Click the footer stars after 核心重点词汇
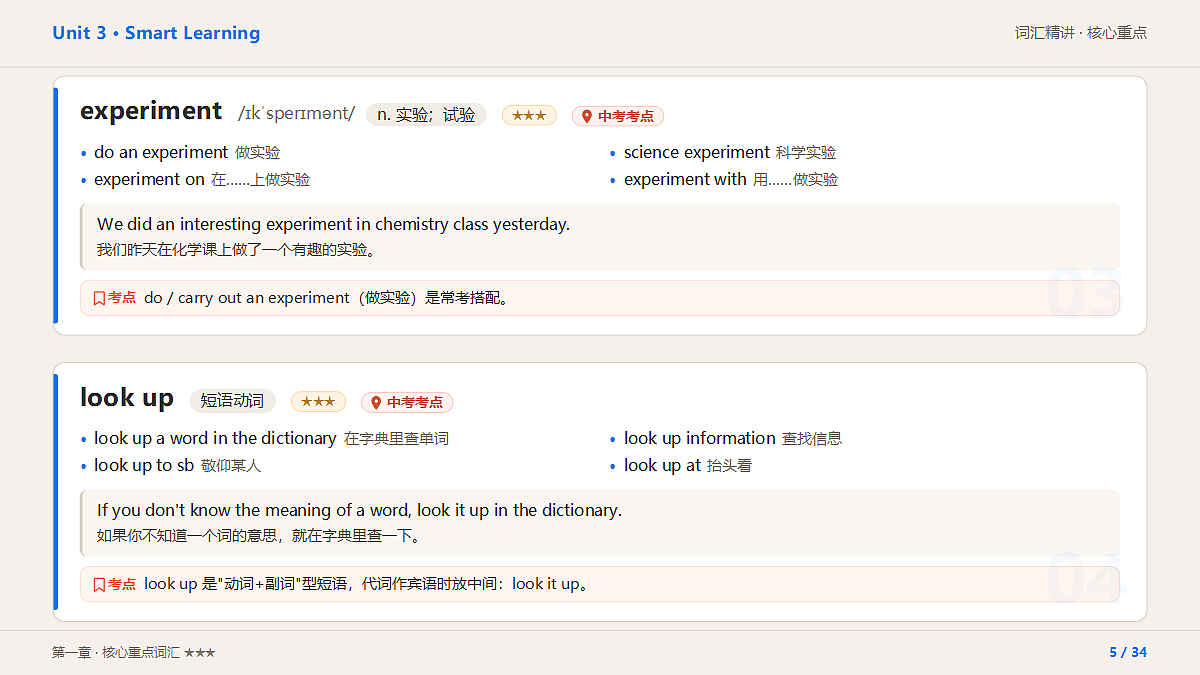This screenshot has height=675, width=1200. click(x=200, y=653)
